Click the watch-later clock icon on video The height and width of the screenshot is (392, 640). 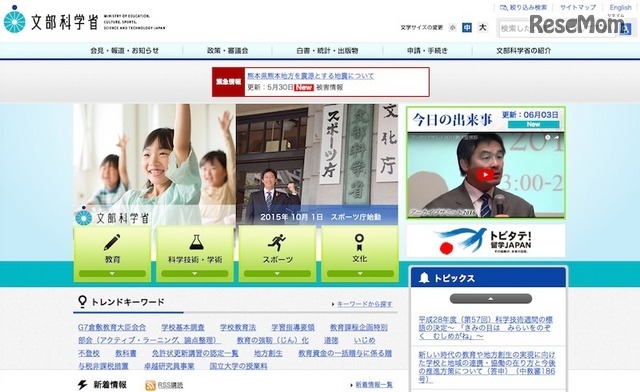(x=547, y=138)
